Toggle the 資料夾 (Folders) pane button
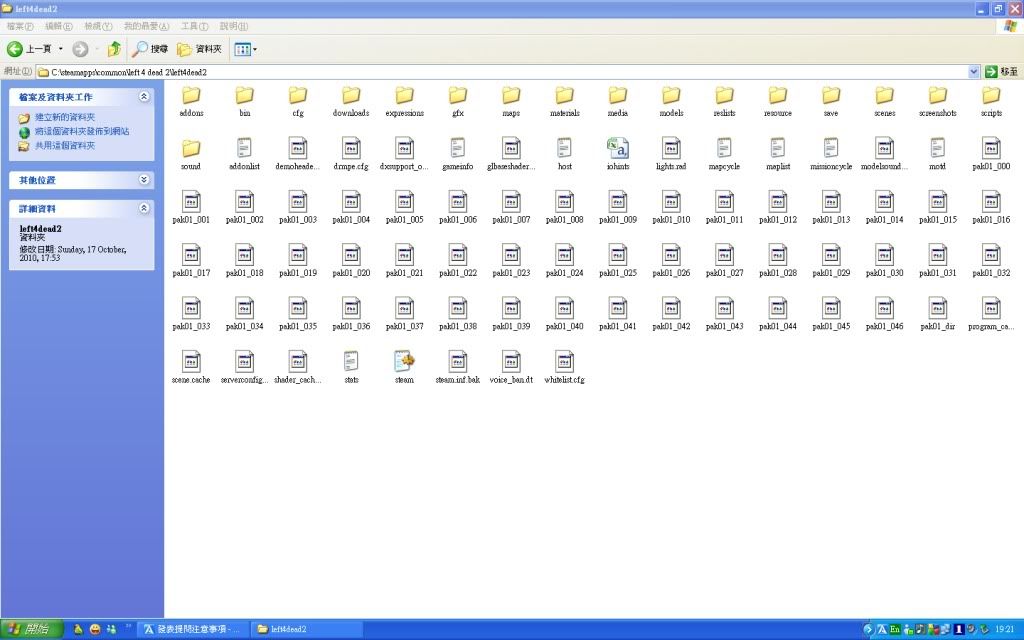Image resolution: width=1024 pixels, height=640 pixels. click(x=199, y=48)
